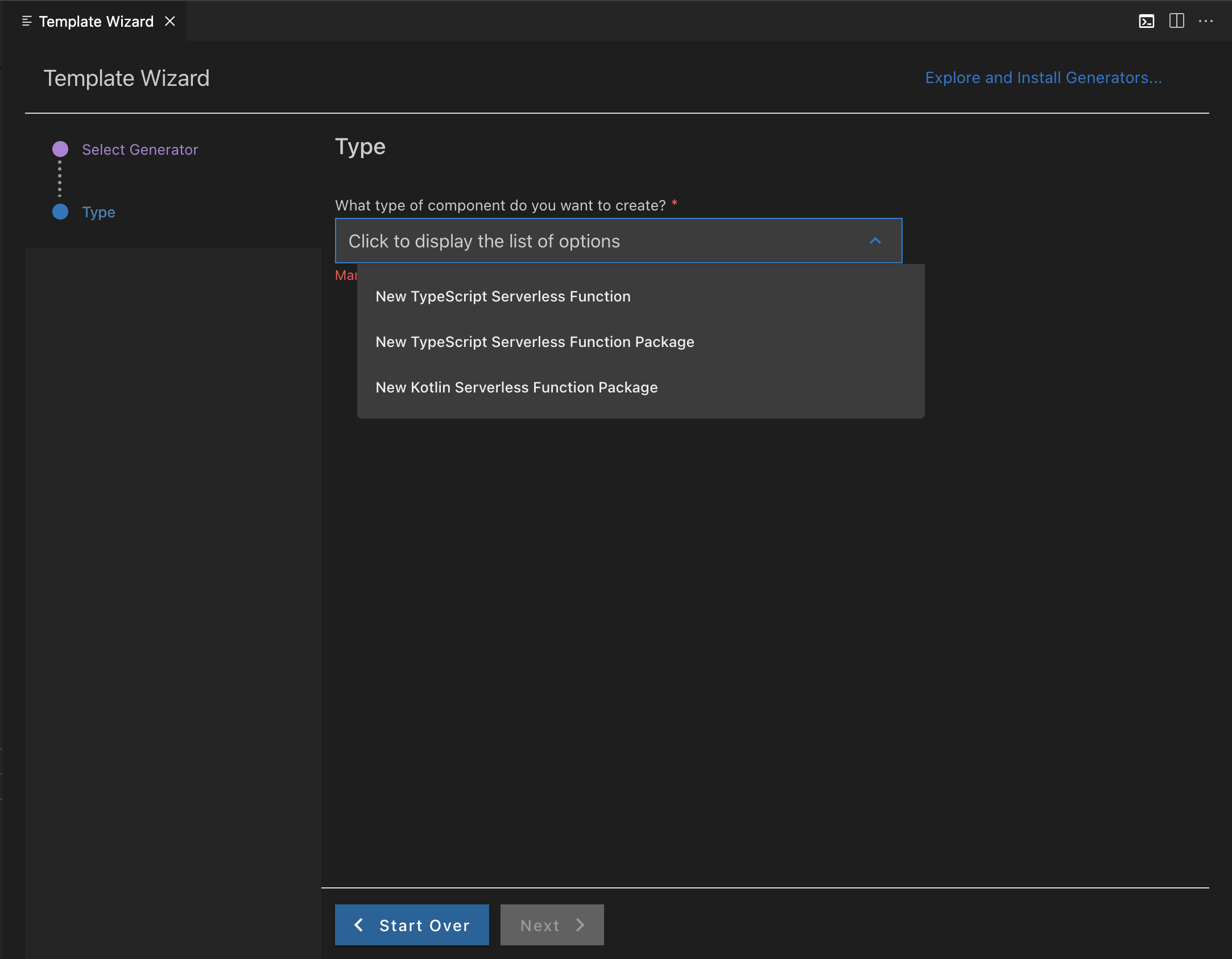Collapse the open options dropdown
1232x959 pixels.
875,240
